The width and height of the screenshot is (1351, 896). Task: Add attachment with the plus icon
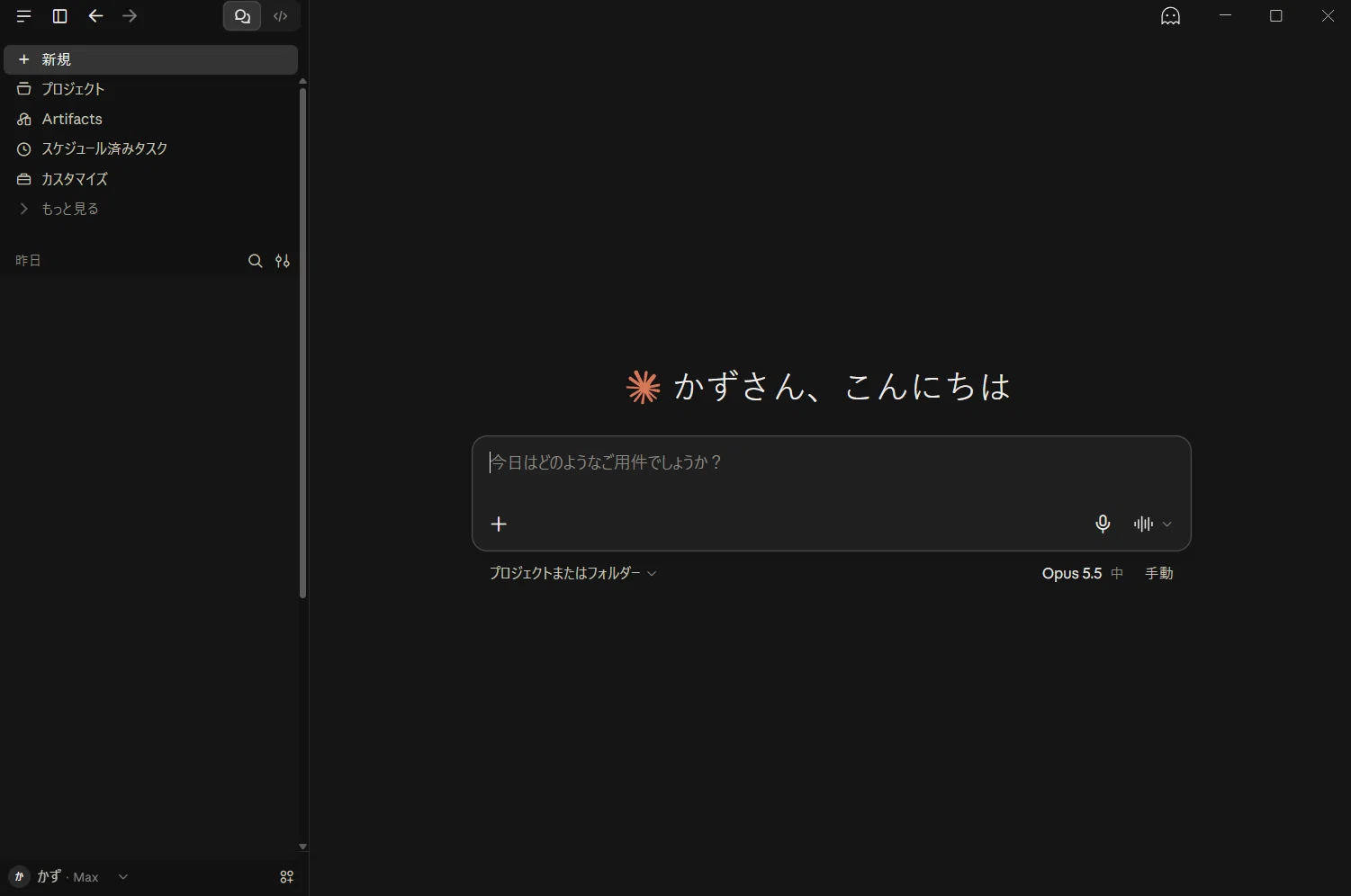point(499,524)
